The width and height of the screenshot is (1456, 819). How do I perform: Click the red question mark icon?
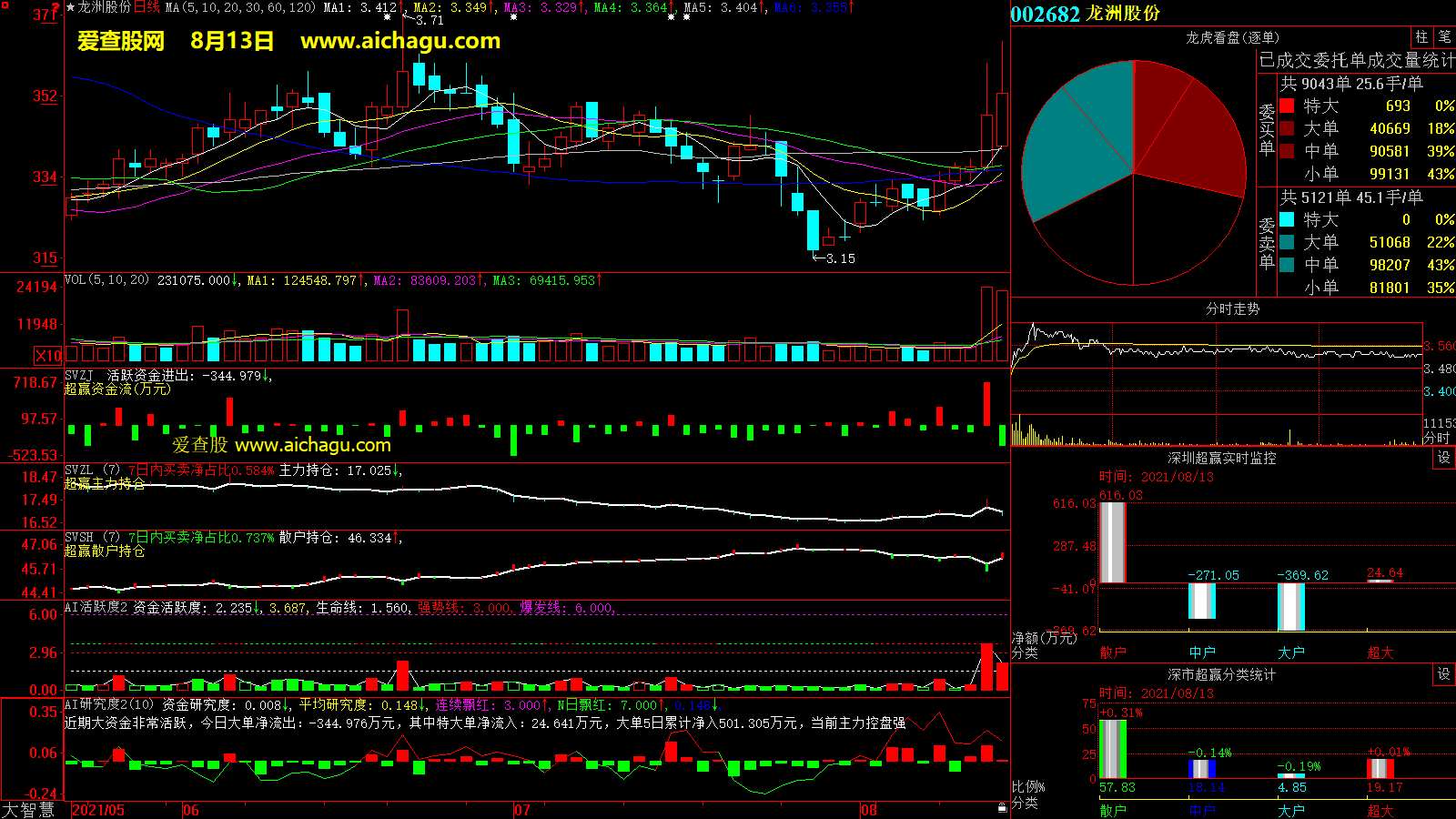(56, 8)
